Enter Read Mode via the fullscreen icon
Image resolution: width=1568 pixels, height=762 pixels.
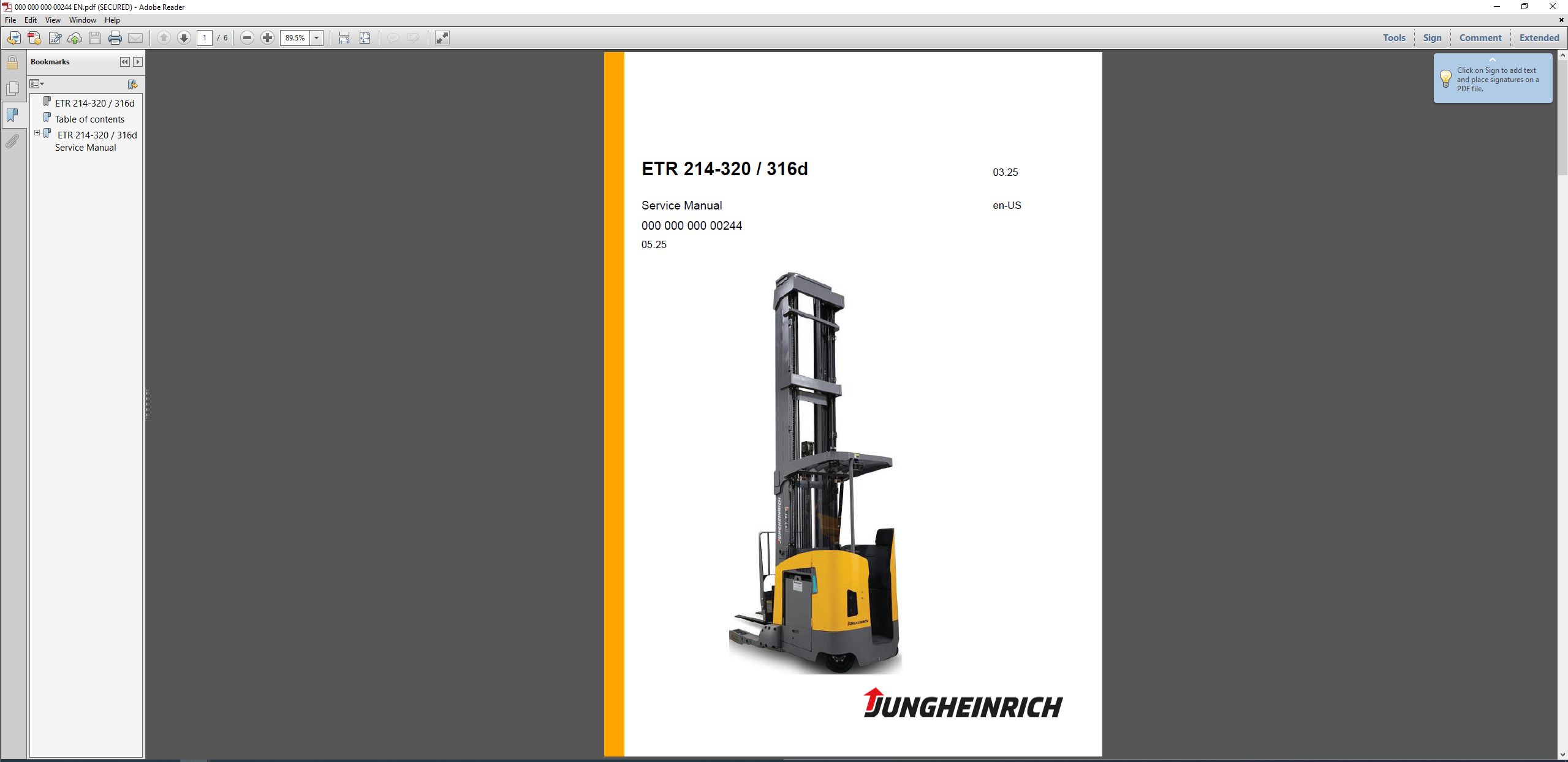coord(442,38)
